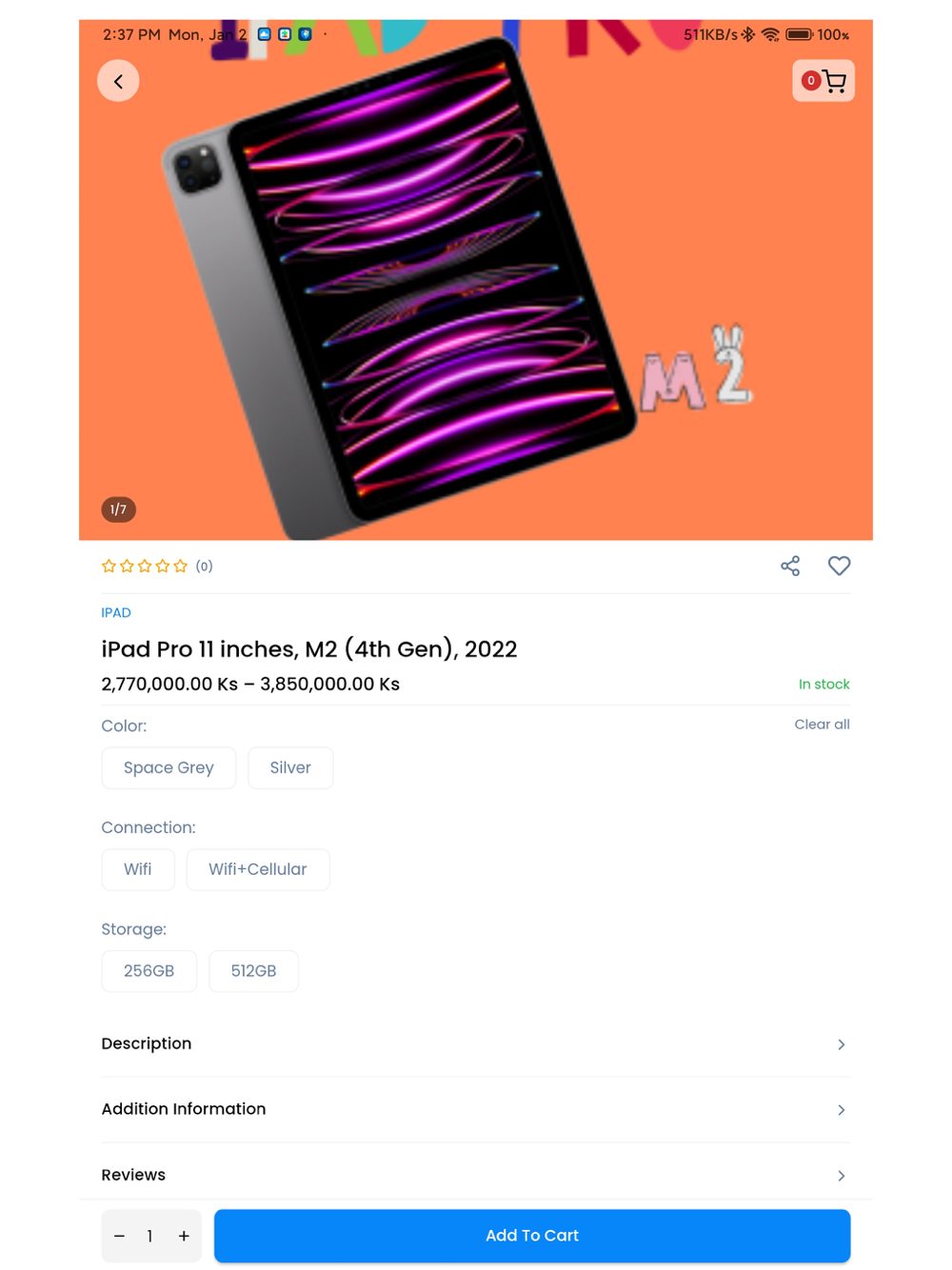Expand the Reviews section
The height and width of the screenshot is (1270, 952).
point(475,1175)
